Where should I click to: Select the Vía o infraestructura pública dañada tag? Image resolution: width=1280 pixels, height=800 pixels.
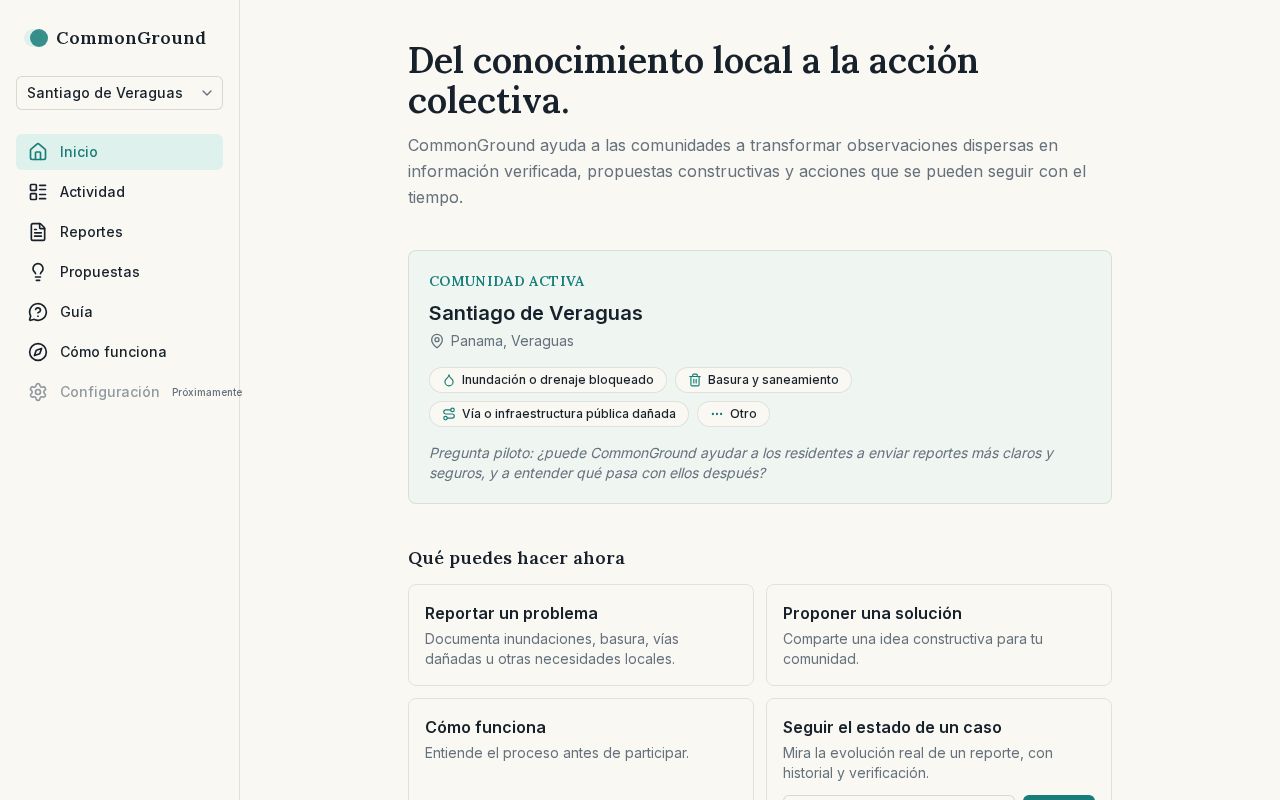pos(559,414)
